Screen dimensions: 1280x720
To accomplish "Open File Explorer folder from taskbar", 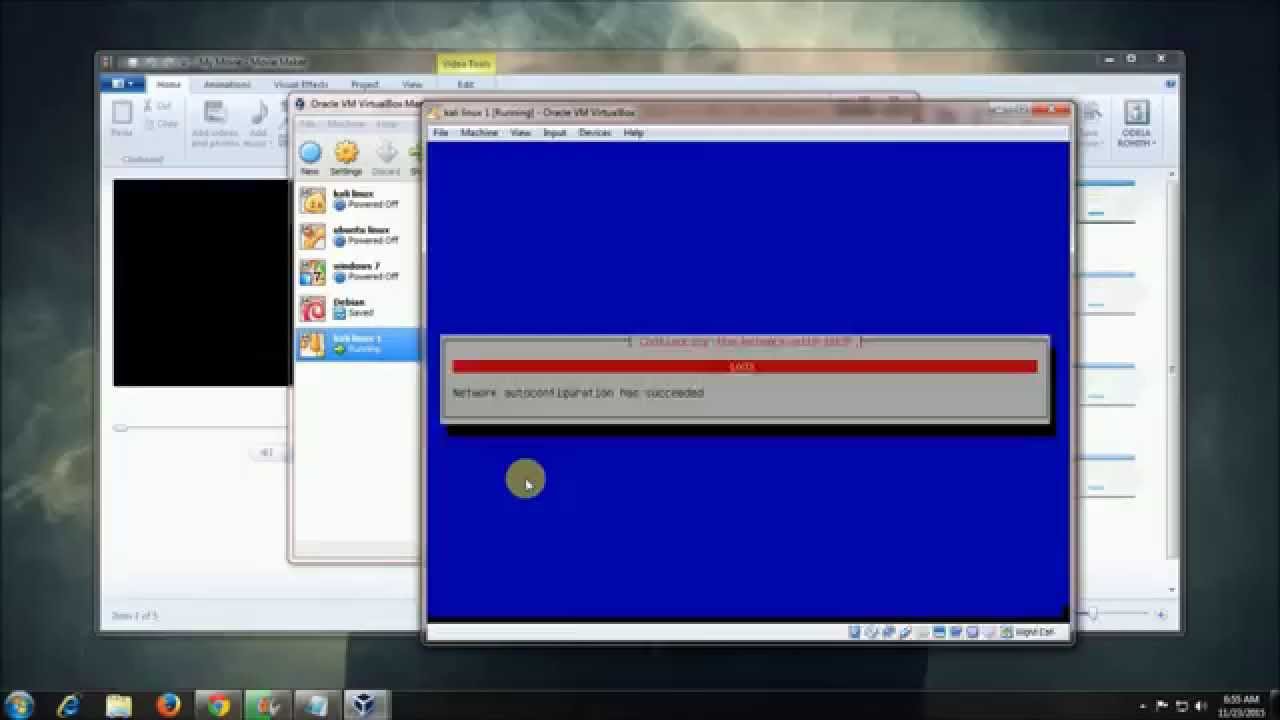I will [119, 705].
